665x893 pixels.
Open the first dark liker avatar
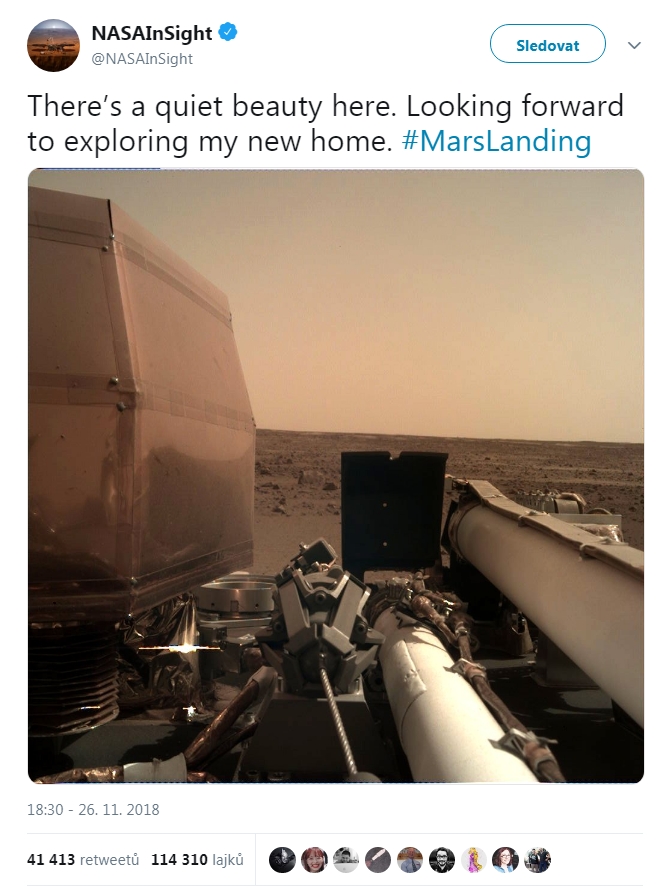tap(282, 860)
